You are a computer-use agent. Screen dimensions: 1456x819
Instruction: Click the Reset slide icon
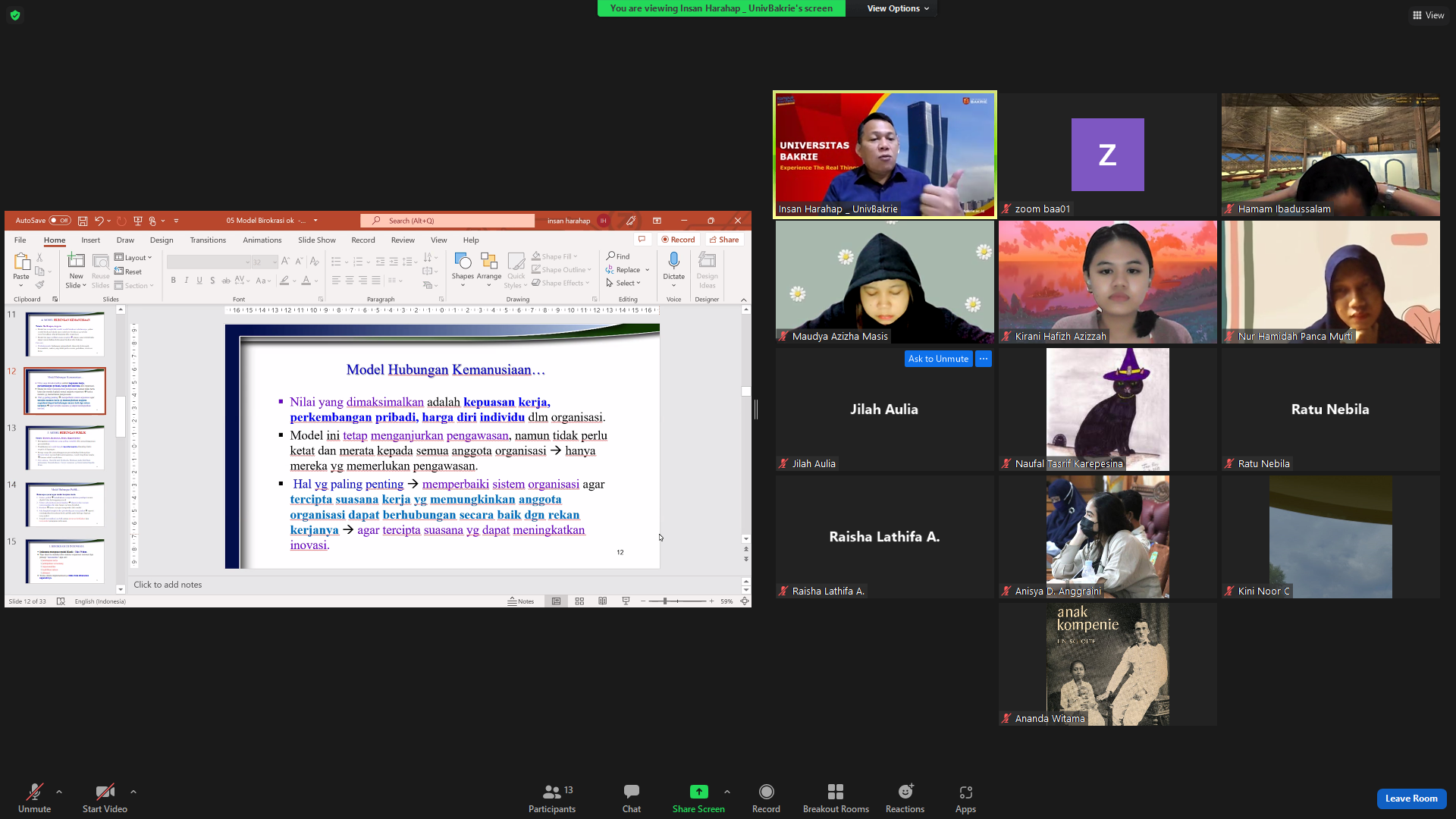pyautogui.click(x=119, y=271)
